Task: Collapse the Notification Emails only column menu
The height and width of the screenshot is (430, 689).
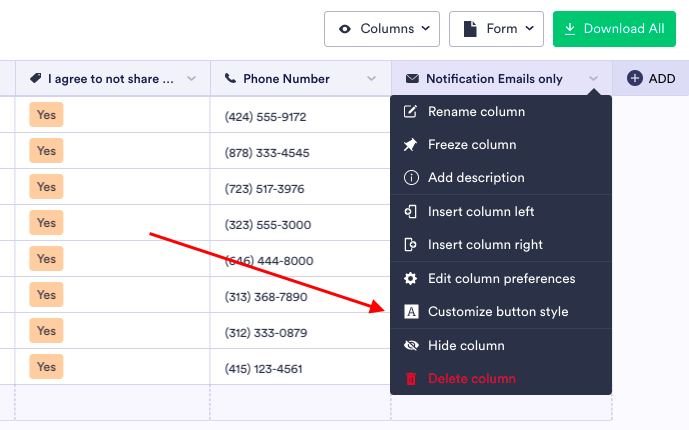Action: pos(594,79)
